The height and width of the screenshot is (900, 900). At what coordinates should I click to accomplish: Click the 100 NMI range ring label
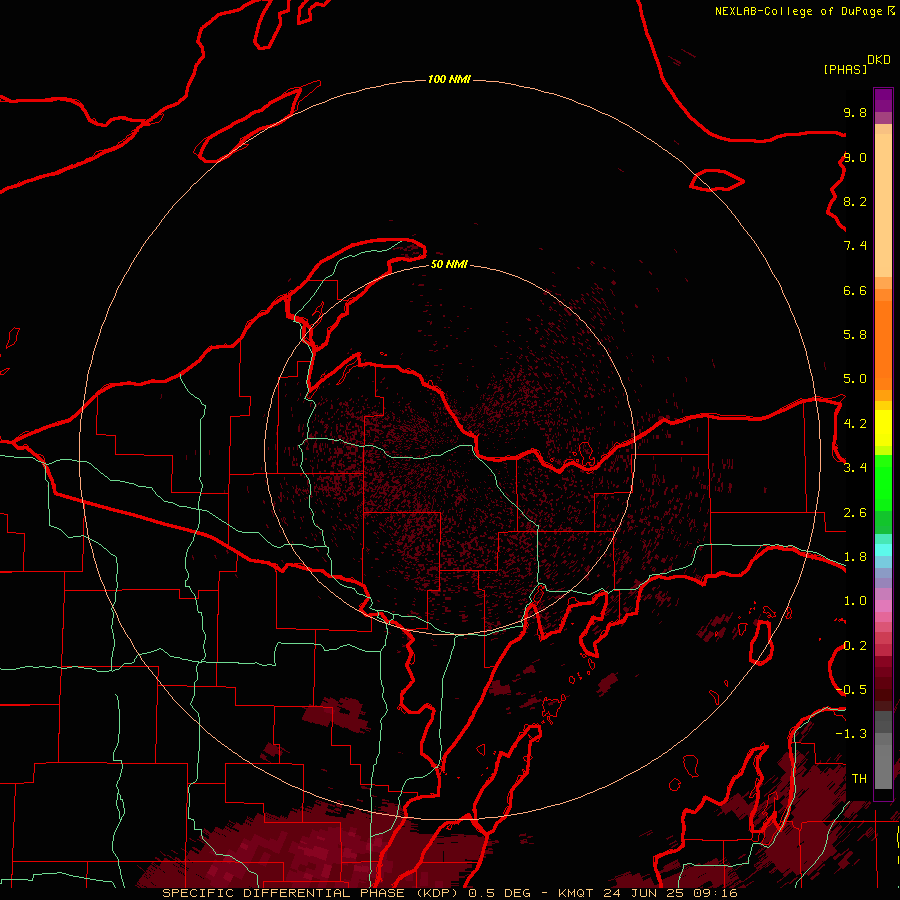[x=449, y=79]
